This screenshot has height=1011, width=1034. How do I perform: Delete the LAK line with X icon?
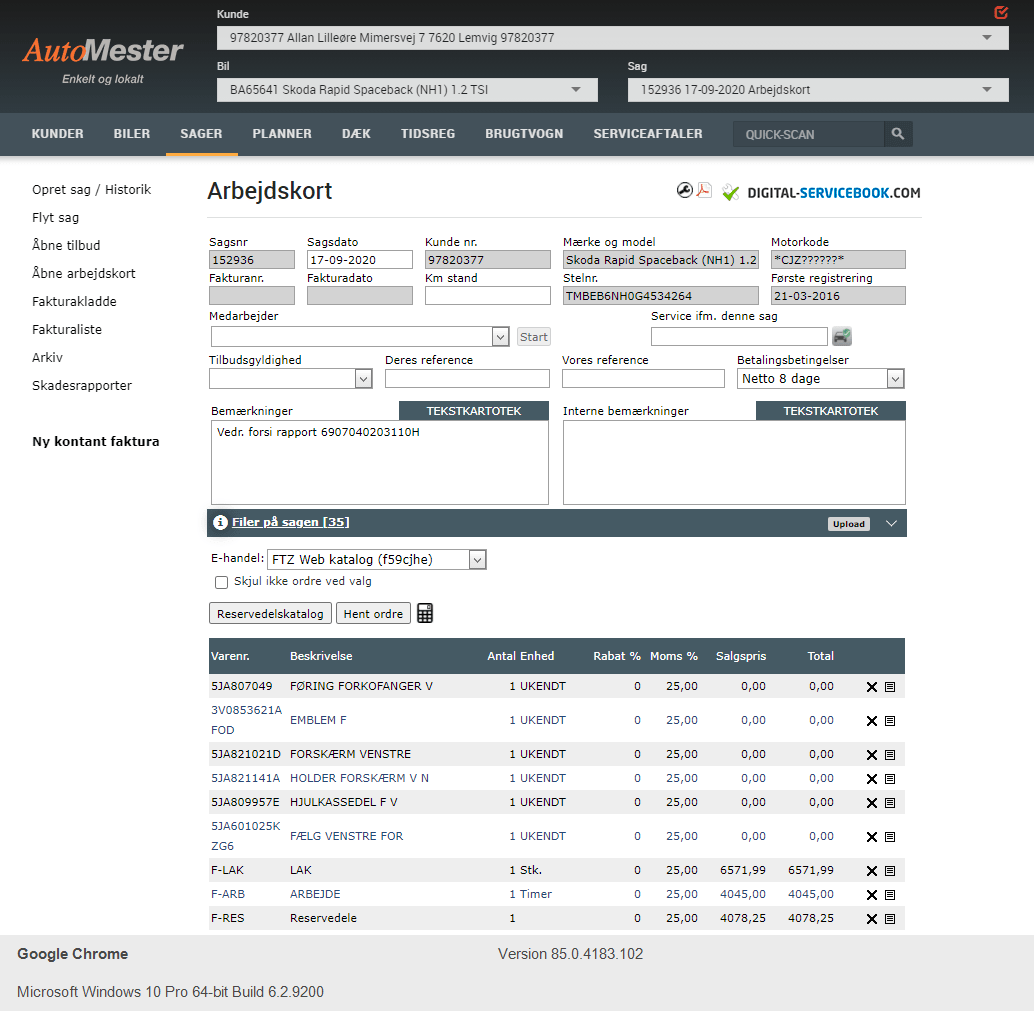coord(871,871)
